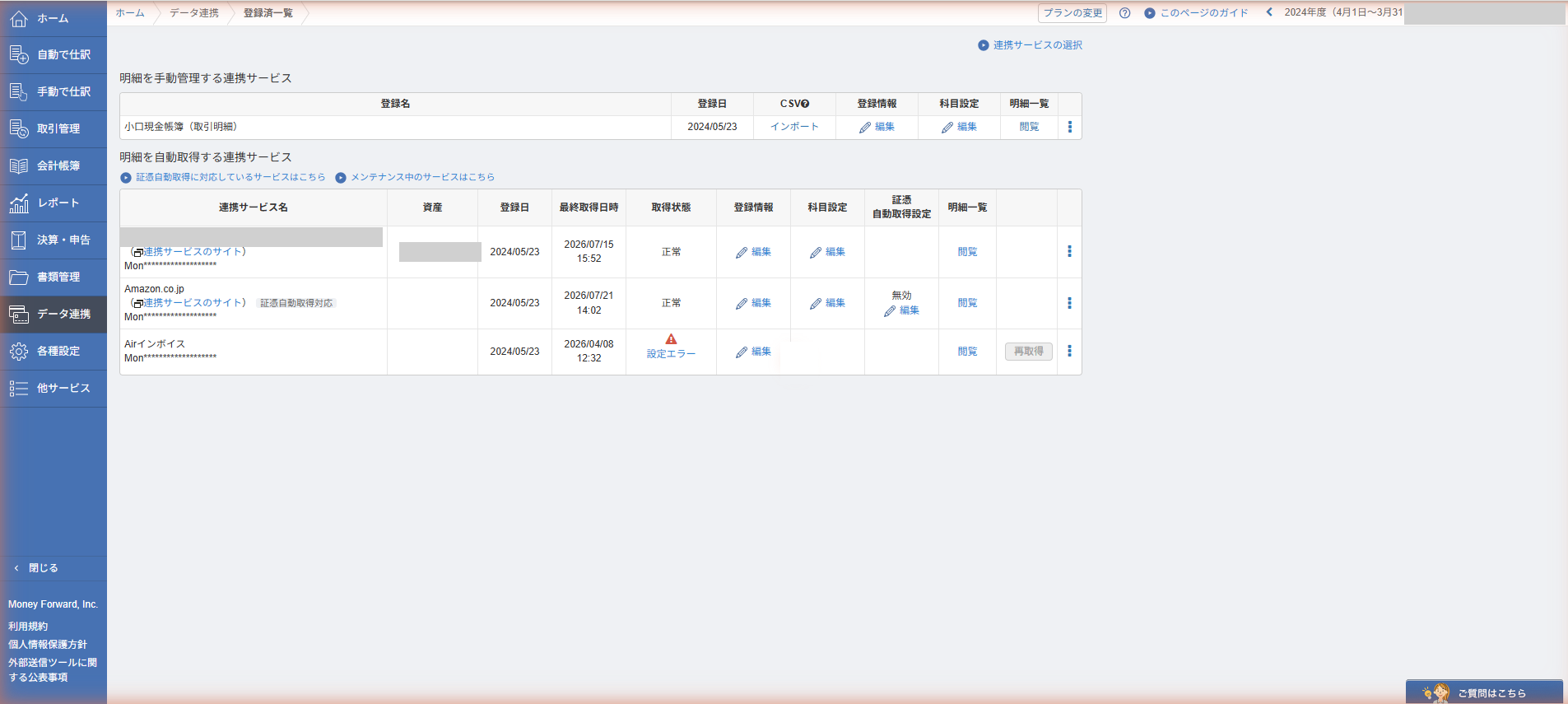Click 閲覧 for Airインボイス
Screen dimensions: 1568x704
coord(967,352)
